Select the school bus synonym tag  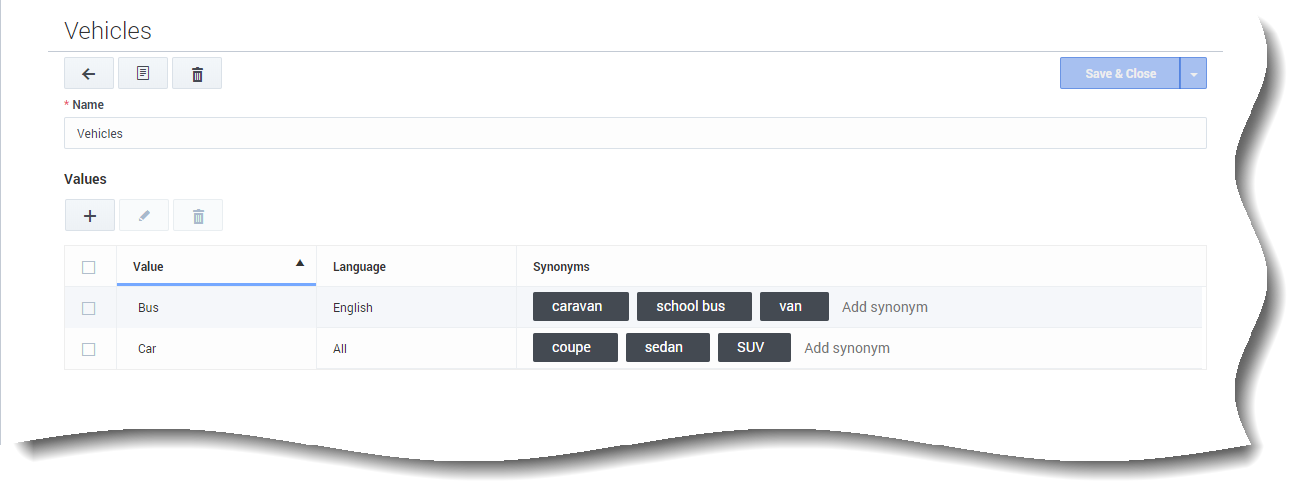pyautogui.click(x=690, y=307)
